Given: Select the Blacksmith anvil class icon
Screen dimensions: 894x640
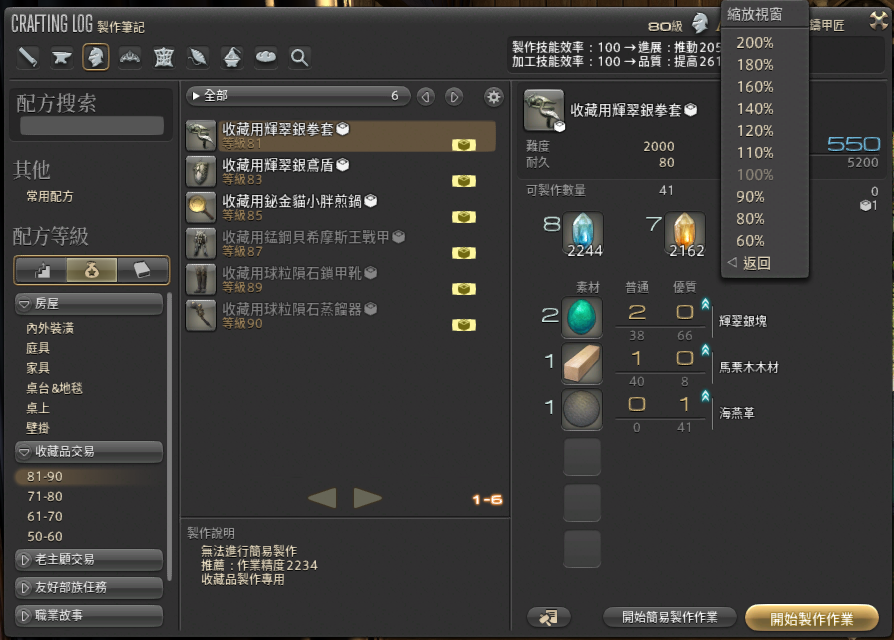Looking at the screenshot, I should click(x=62, y=57).
